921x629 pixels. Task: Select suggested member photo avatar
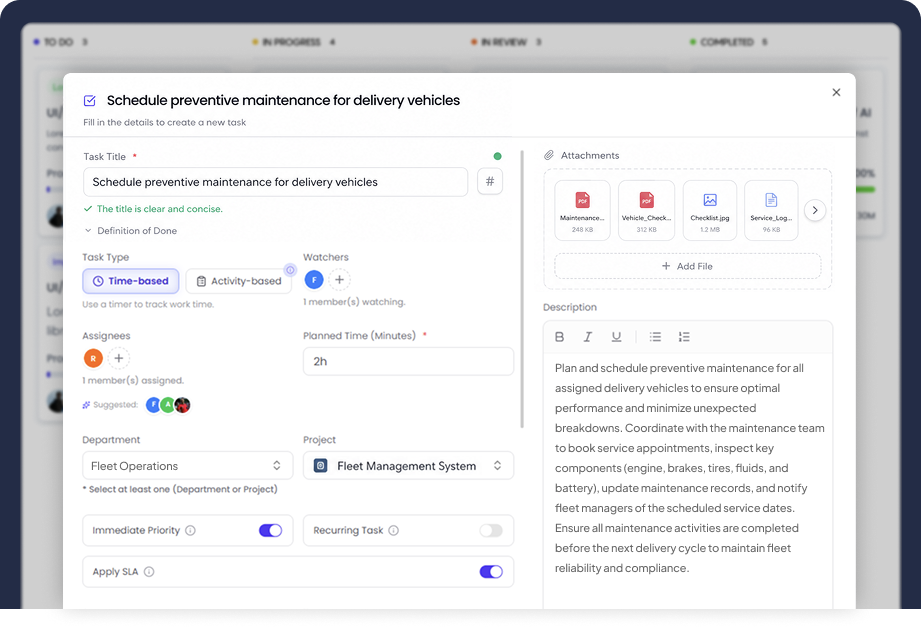(183, 405)
